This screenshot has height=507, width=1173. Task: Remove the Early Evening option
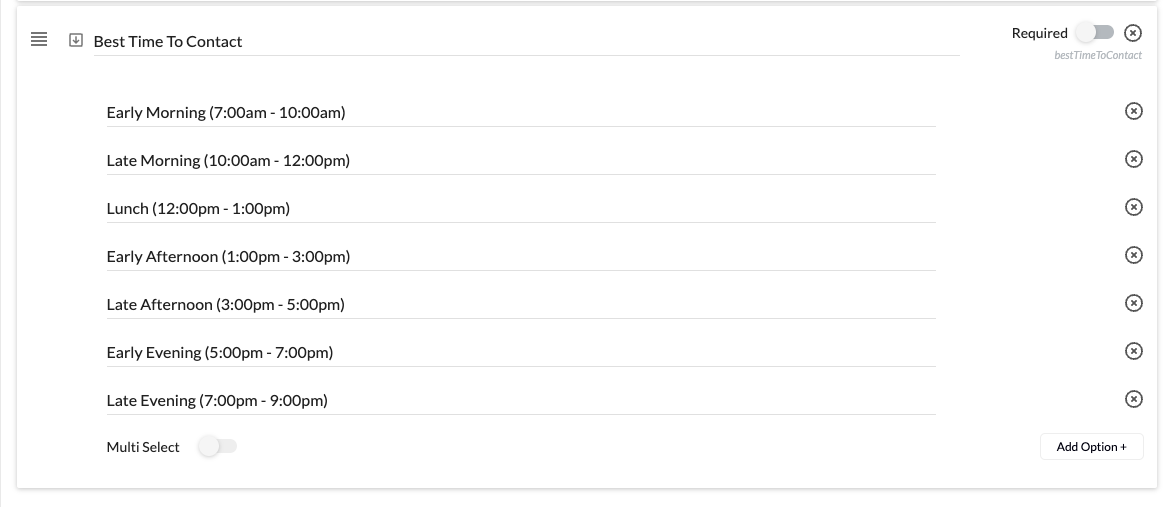pyautogui.click(x=1133, y=351)
